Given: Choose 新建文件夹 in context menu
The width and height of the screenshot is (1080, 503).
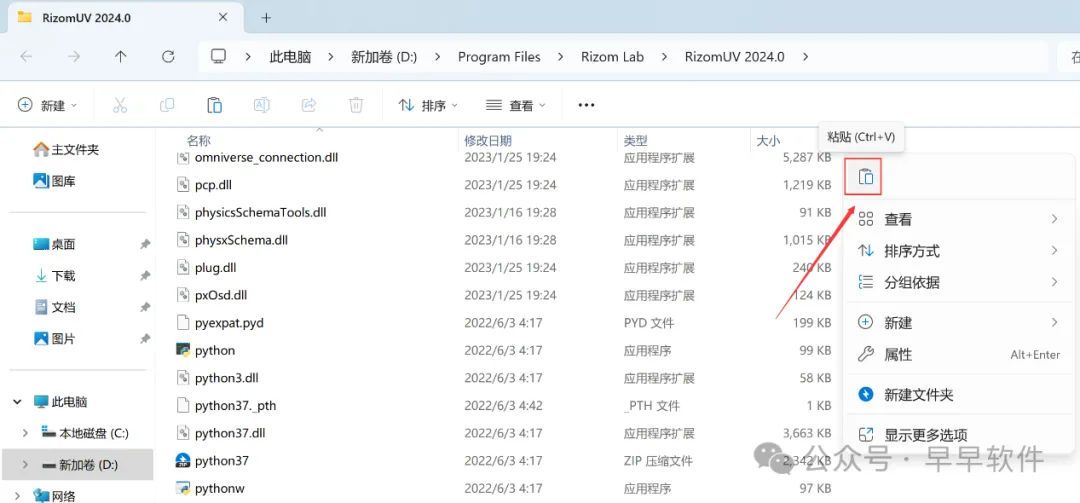Looking at the screenshot, I should click(958, 395).
